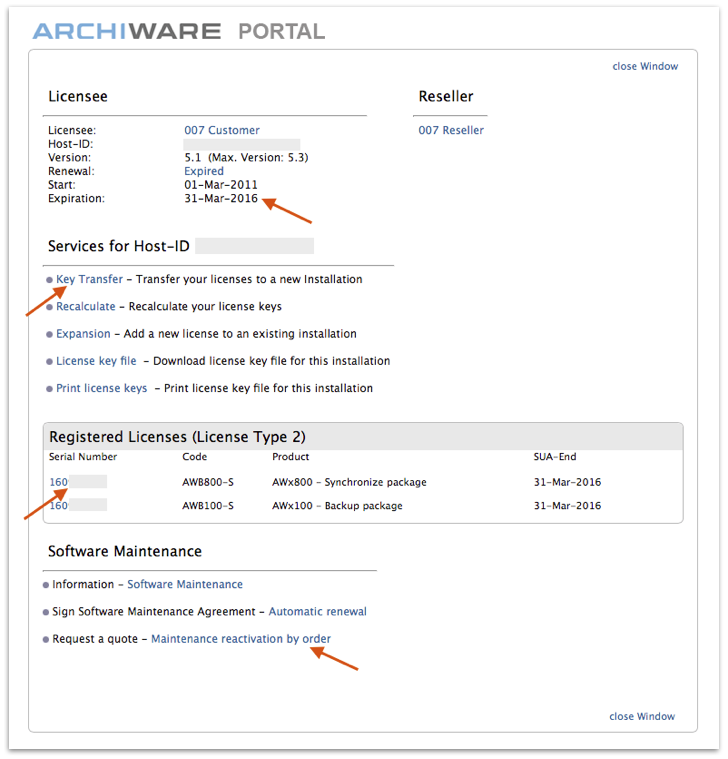Click the bottom close Window link
This screenshot has height=759, width=728.
coord(642,716)
